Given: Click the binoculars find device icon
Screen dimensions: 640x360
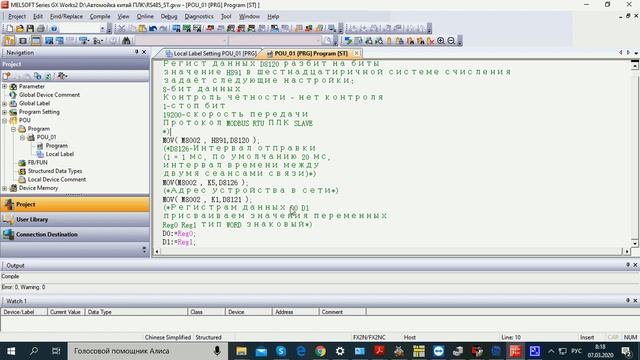Looking at the screenshot, I should pyautogui.click(x=126, y=41).
